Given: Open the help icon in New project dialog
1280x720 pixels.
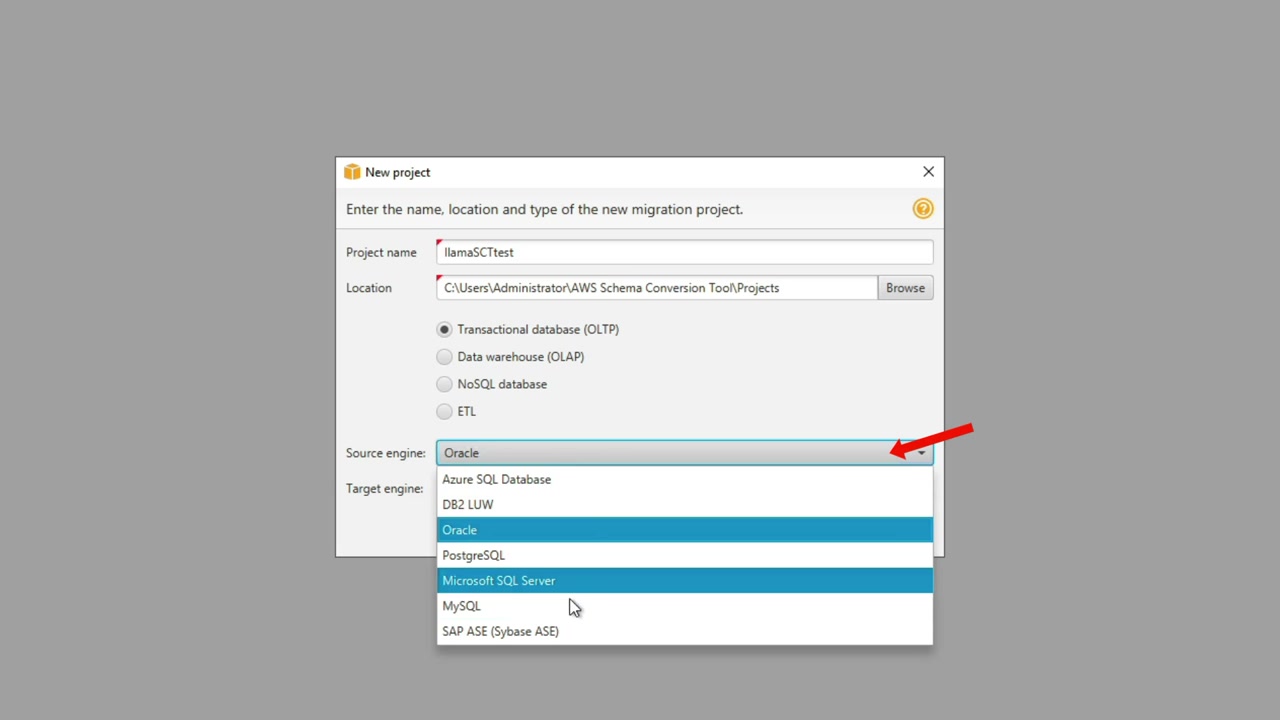Looking at the screenshot, I should point(922,209).
